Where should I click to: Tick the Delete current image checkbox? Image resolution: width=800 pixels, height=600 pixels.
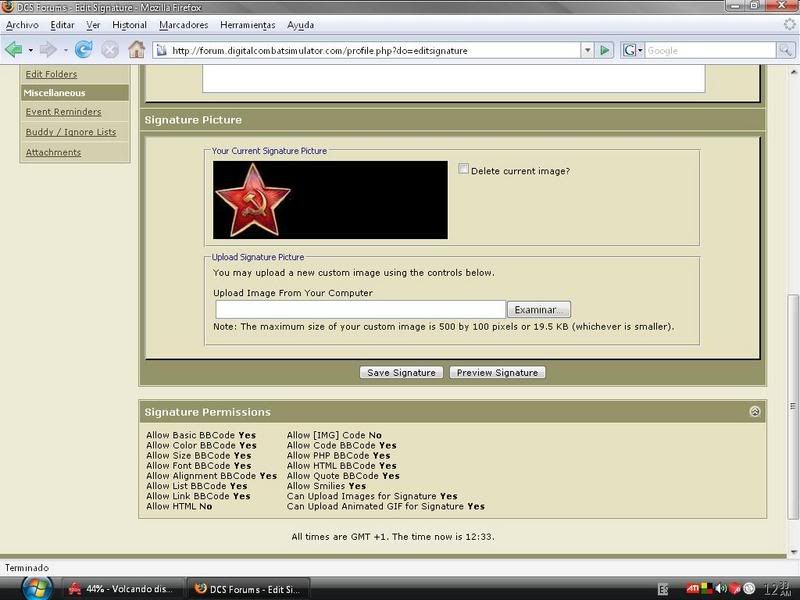pyautogui.click(x=463, y=169)
